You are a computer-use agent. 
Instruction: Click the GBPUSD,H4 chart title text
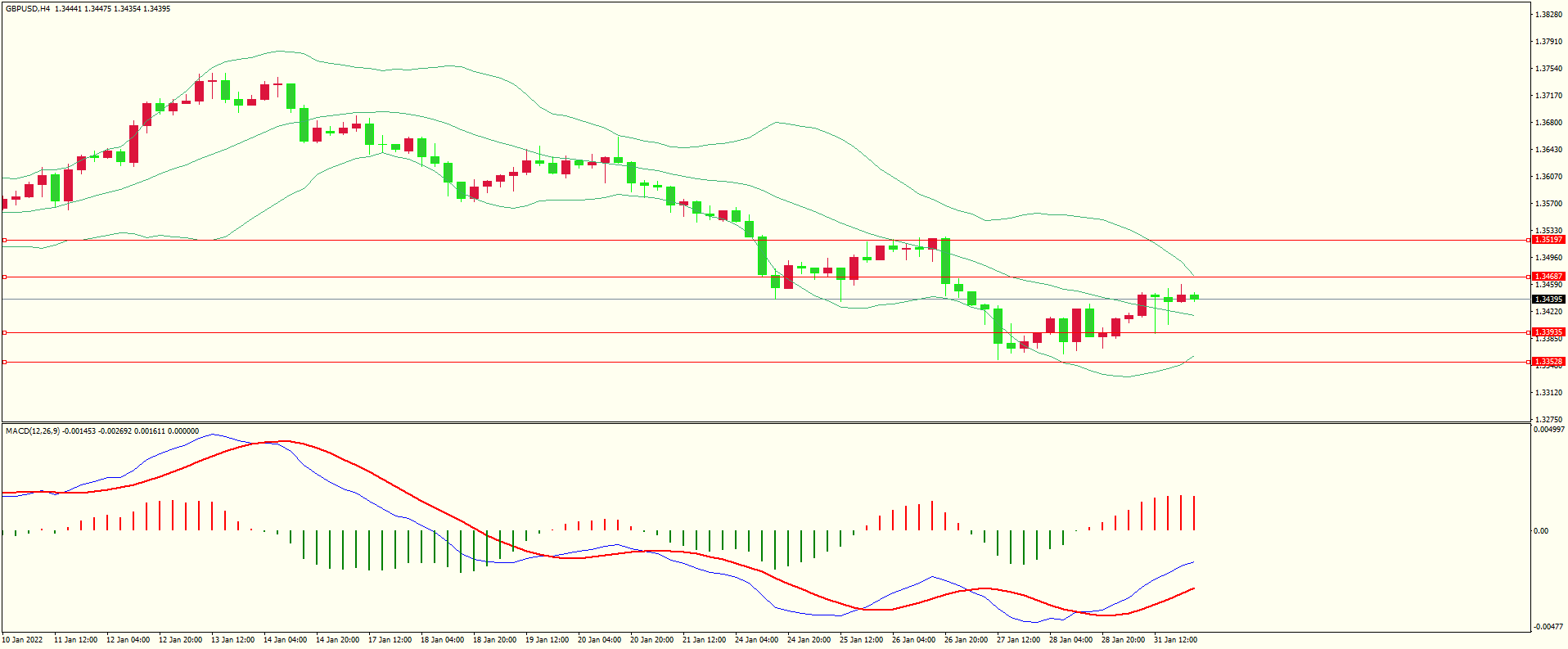pyautogui.click(x=28, y=9)
